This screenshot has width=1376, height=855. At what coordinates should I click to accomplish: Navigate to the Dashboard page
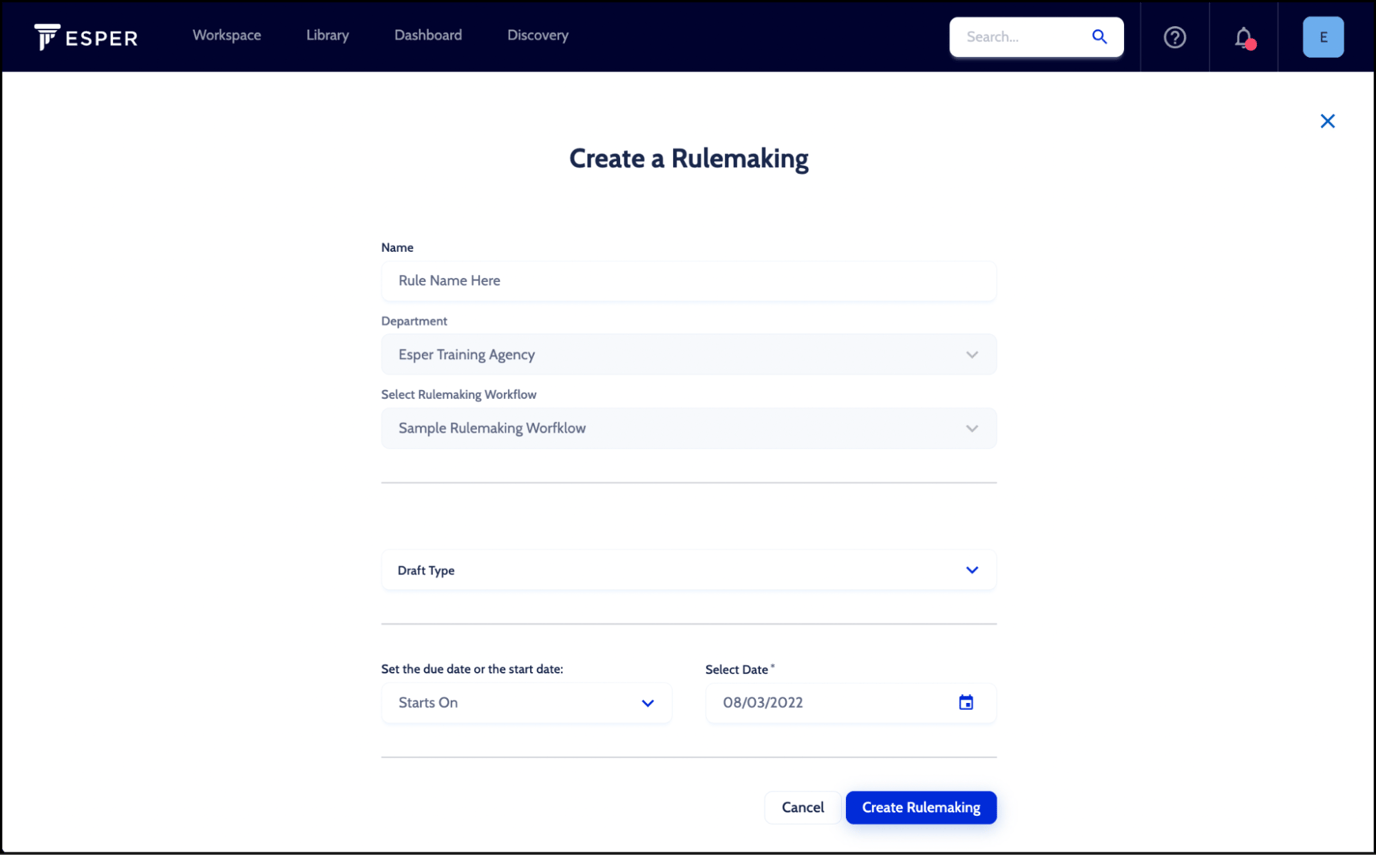[x=428, y=35]
